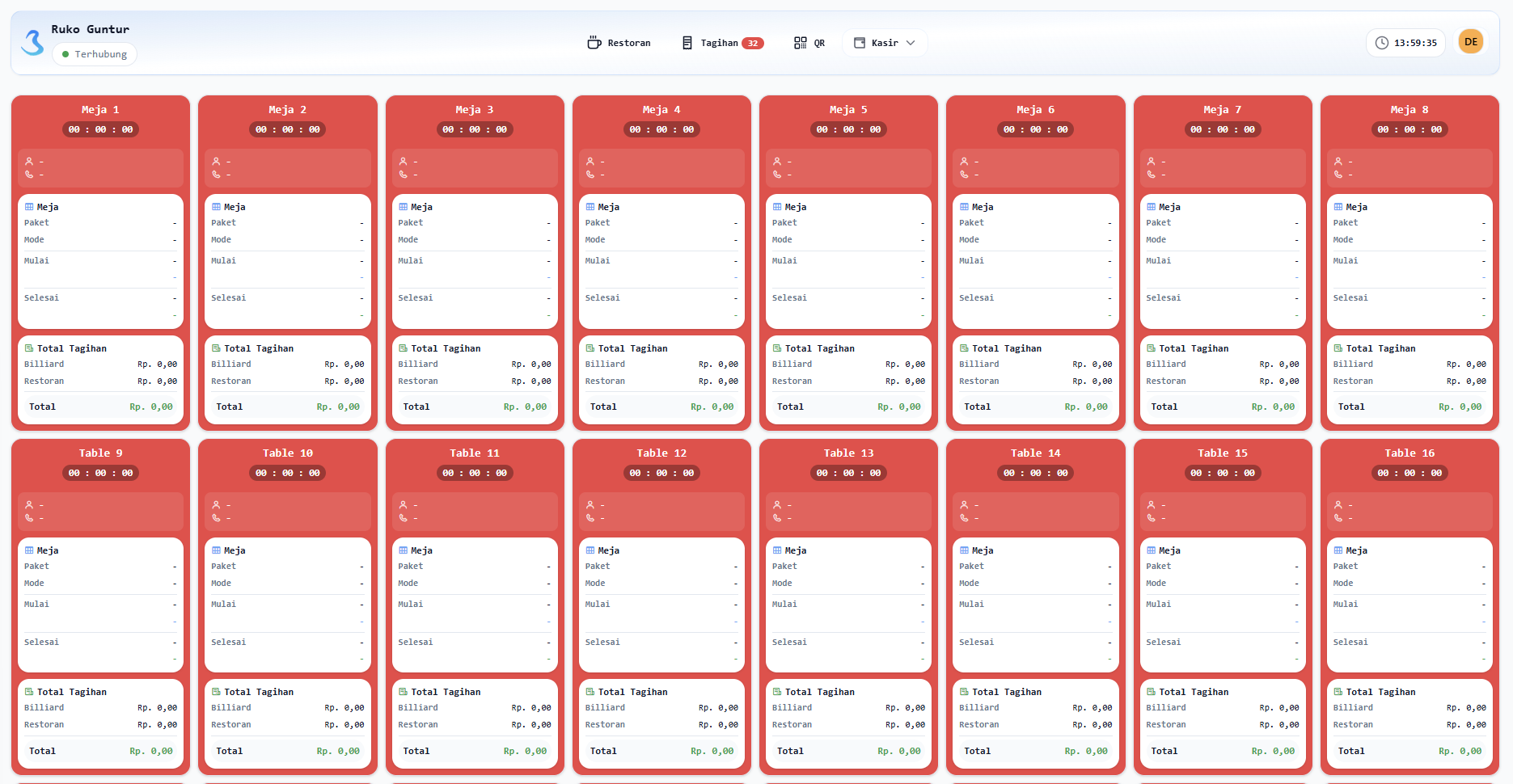Click the table grid icon in Meja 1
The image size is (1513, 784).
click(29, 207)
